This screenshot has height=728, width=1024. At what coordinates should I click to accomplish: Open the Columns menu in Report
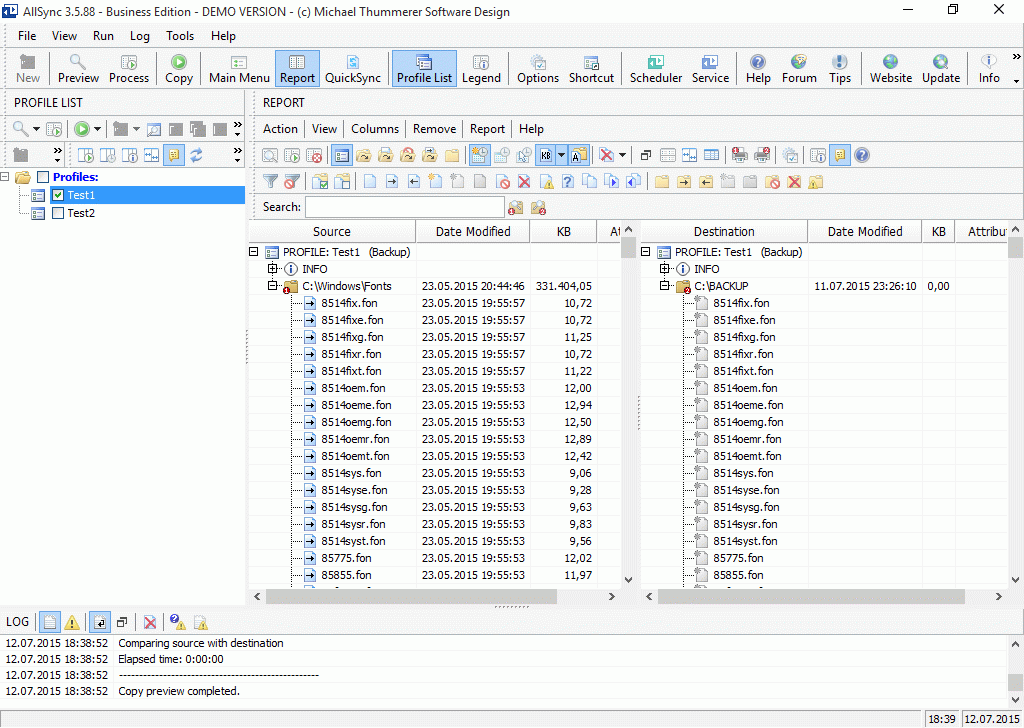pyautogui.click(x=375, y=129)
